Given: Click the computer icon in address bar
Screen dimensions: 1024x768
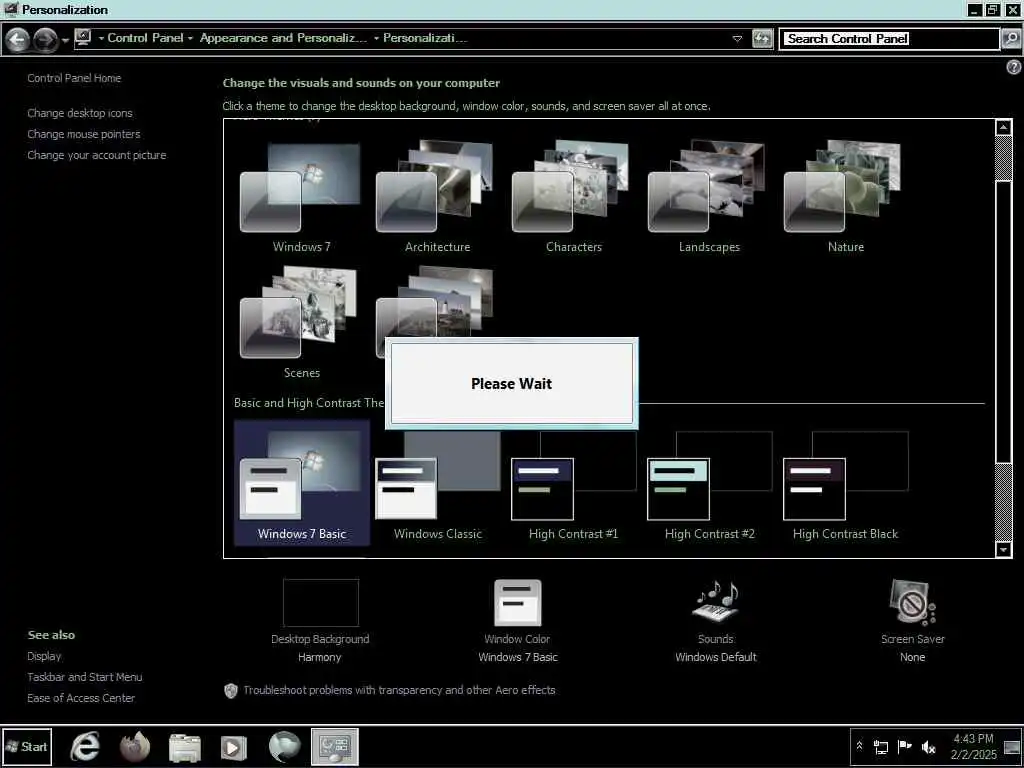Looking at the screenshot, I should (x=83, y=38).
